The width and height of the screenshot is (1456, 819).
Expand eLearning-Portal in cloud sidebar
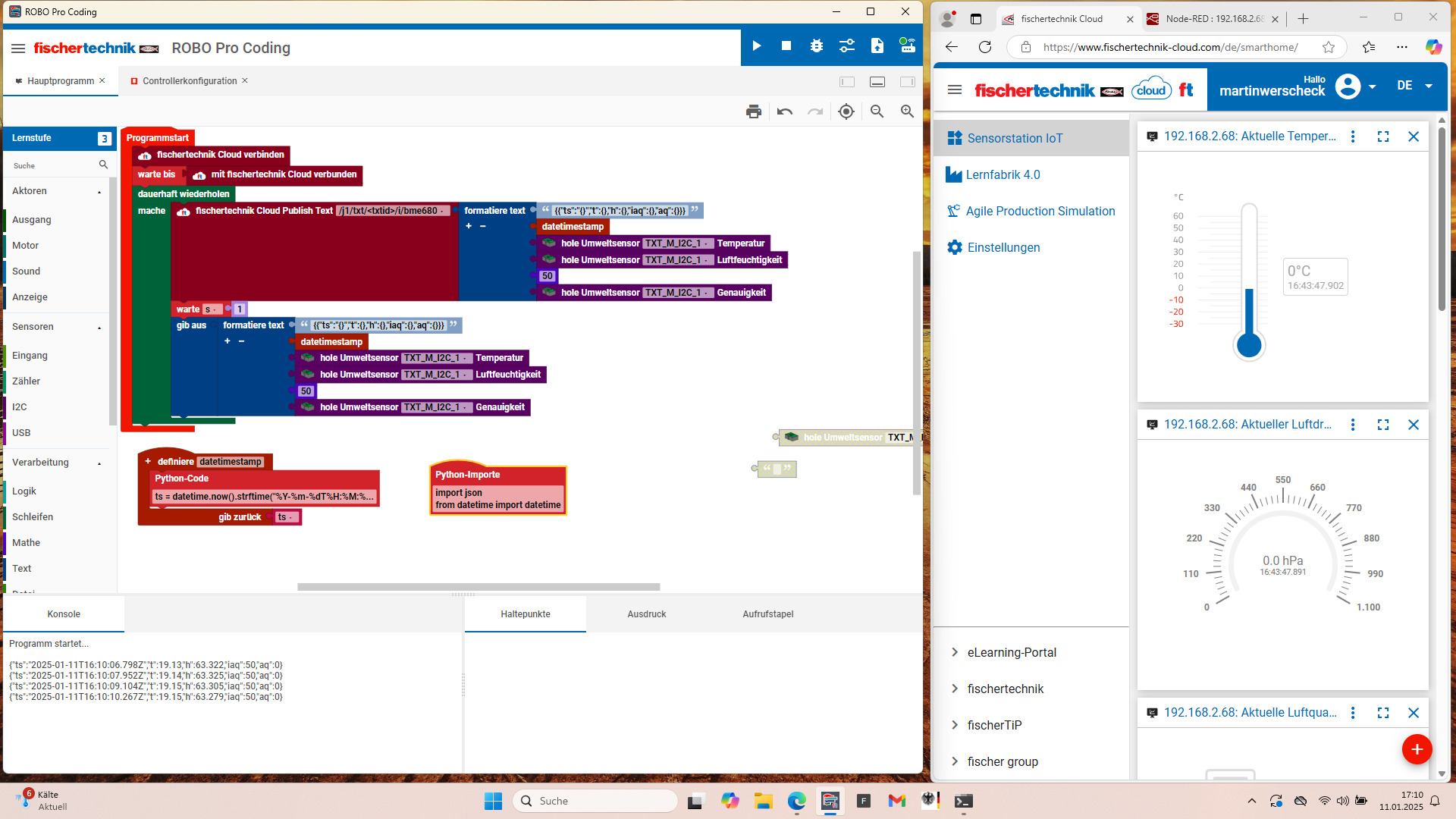[x=955, y=652]
